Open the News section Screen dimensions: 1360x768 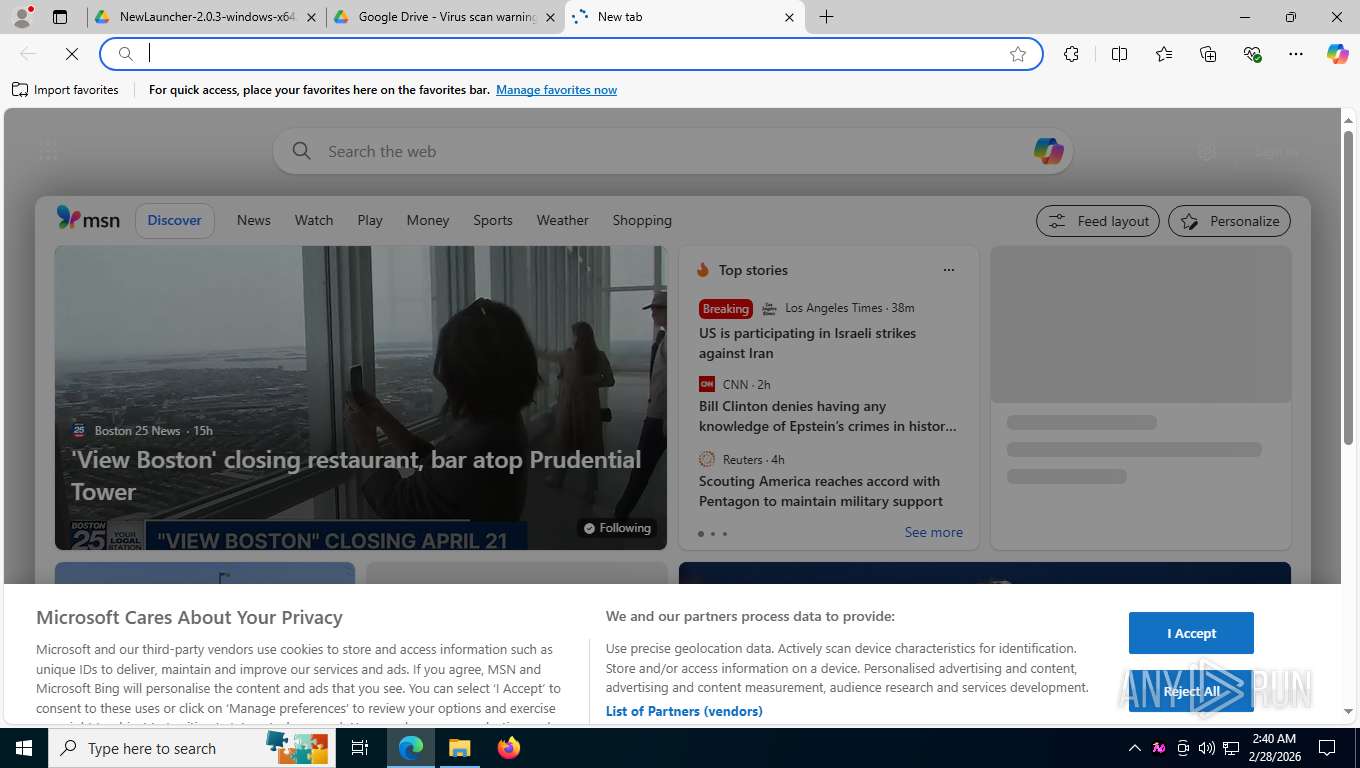tap(254, 220)
